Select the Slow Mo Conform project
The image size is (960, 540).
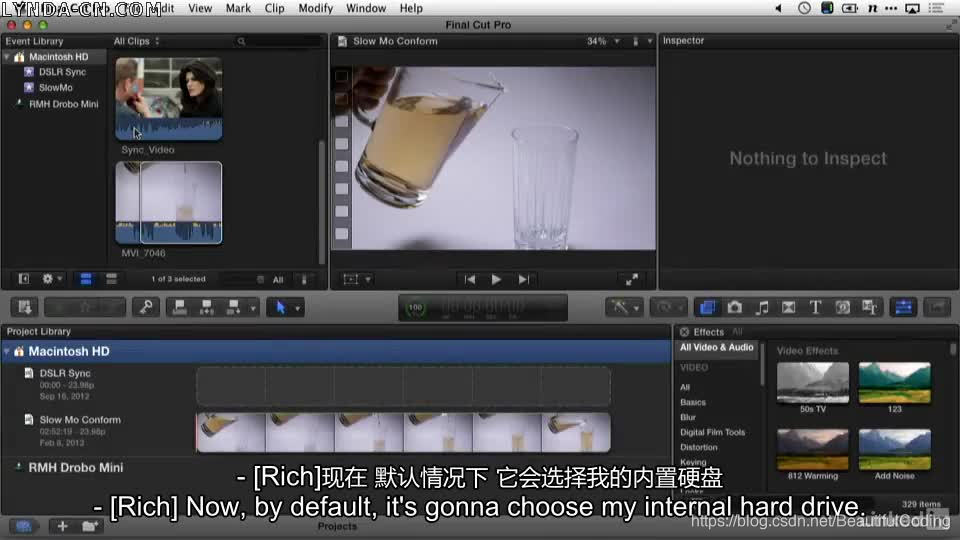coord(80,419)
